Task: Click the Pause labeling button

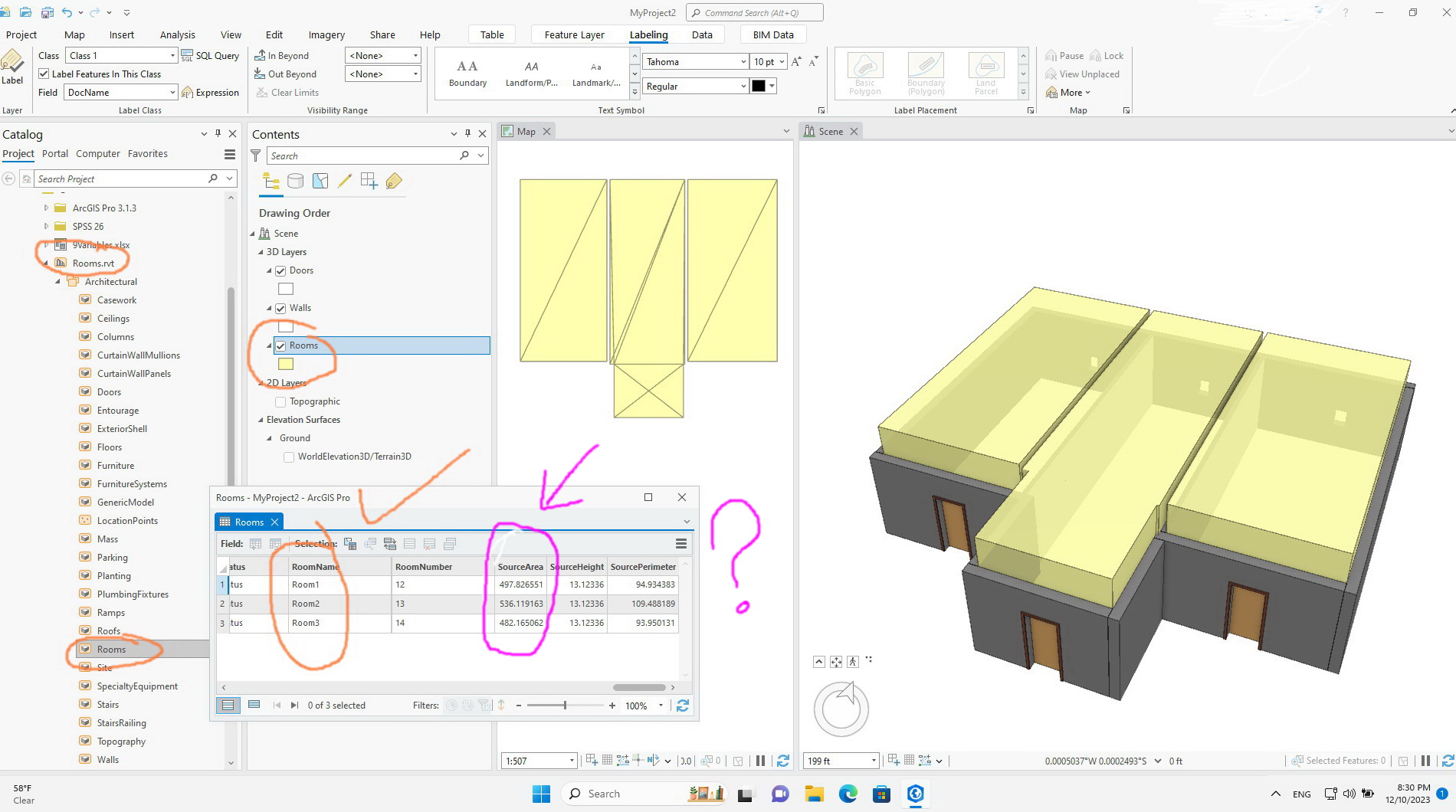Action: (x=1064, y=55)
